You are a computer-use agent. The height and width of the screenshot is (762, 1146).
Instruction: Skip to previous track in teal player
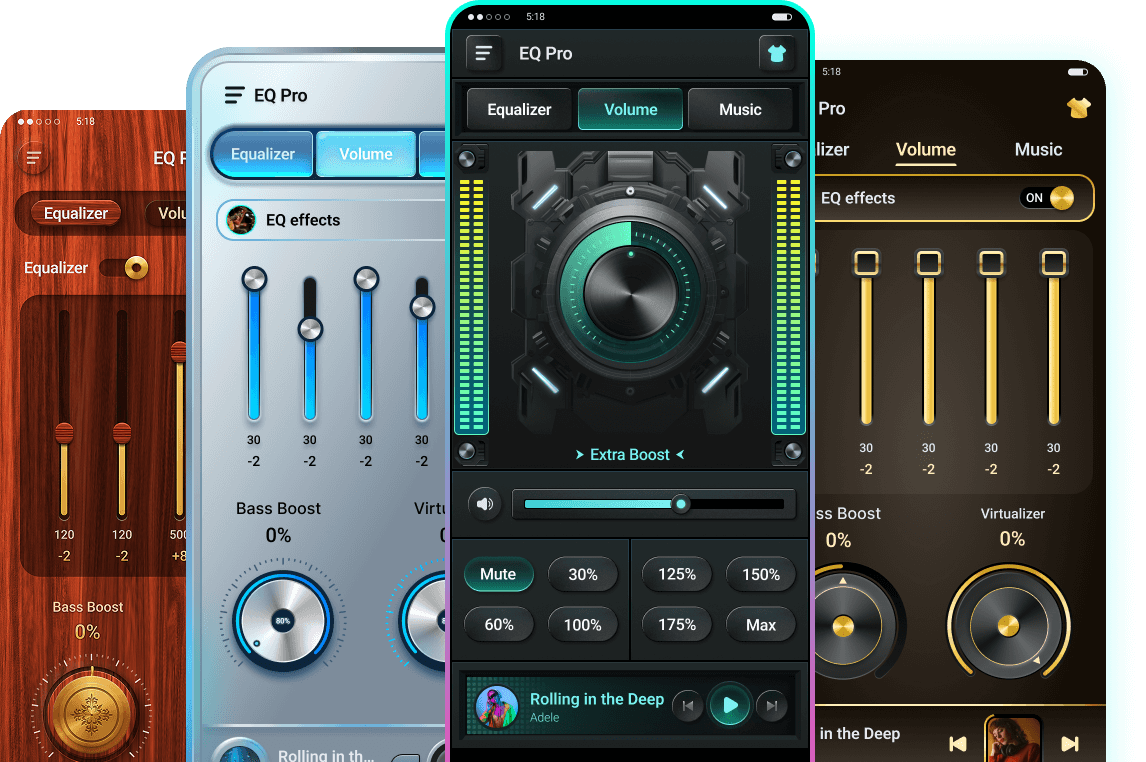click(x=686, y=706)
